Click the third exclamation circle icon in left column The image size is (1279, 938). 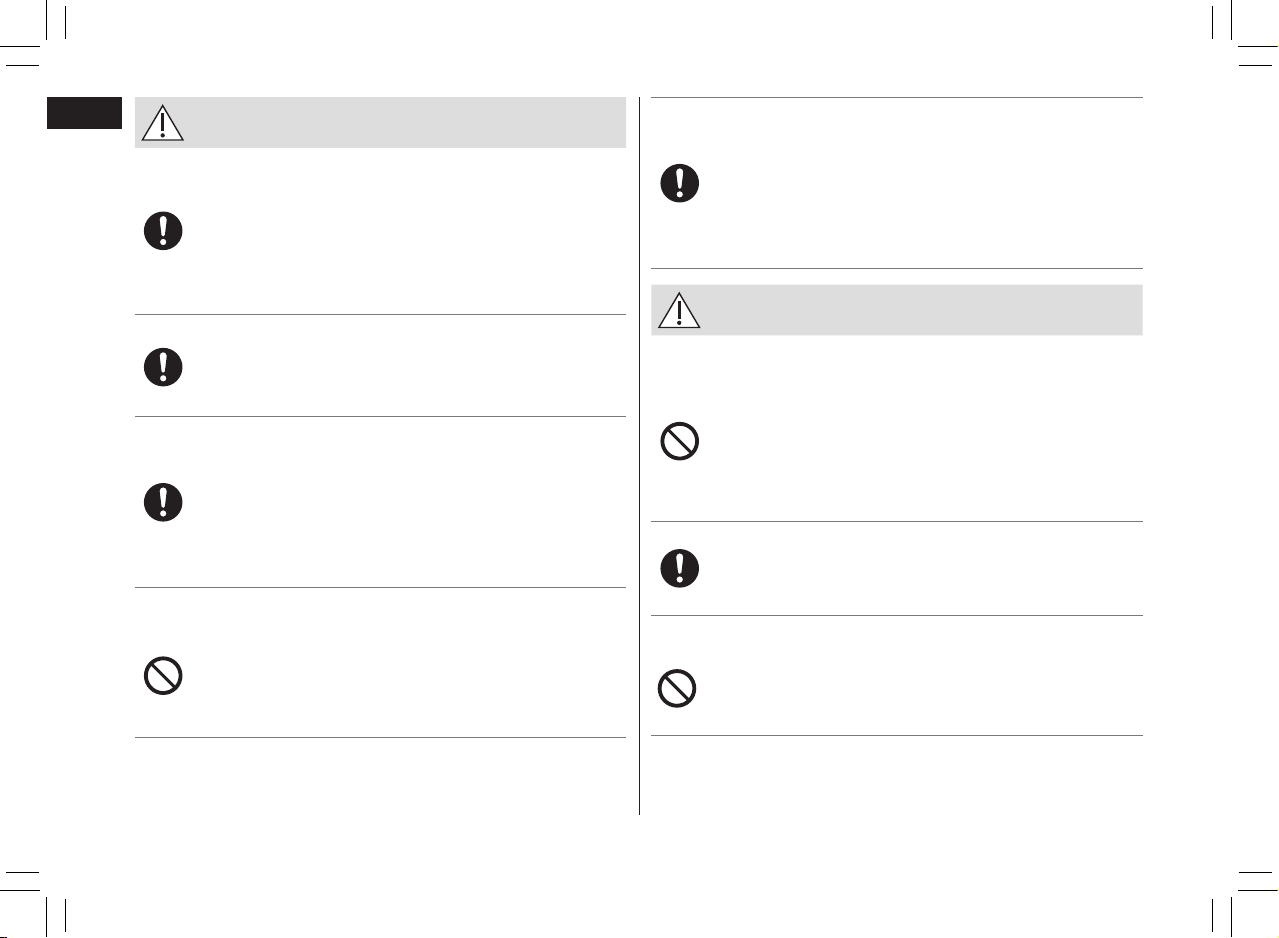(163, 502)
